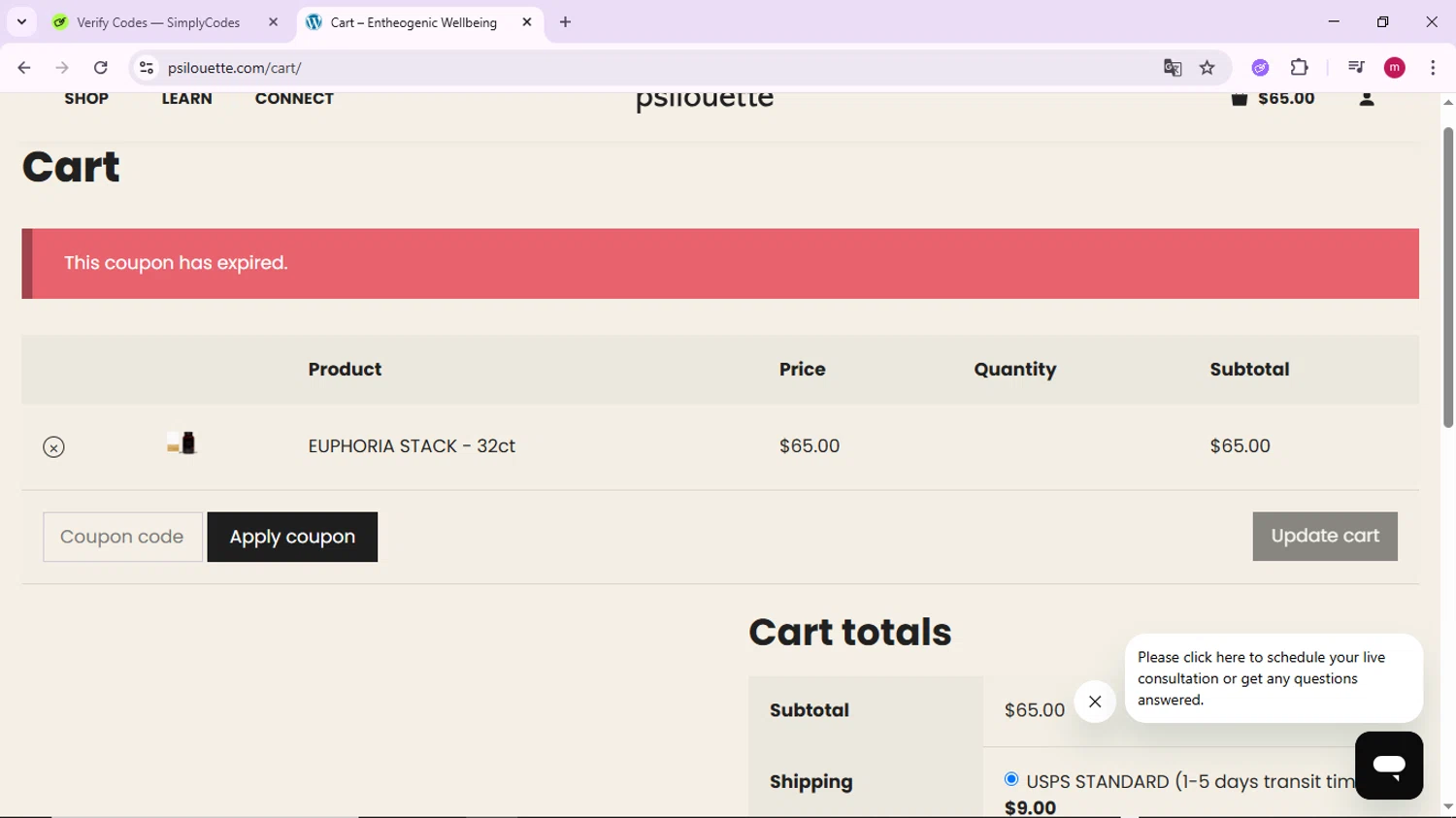
Task: Select the USPS STANDARD shipping option
Action: tap(1011, 779)
